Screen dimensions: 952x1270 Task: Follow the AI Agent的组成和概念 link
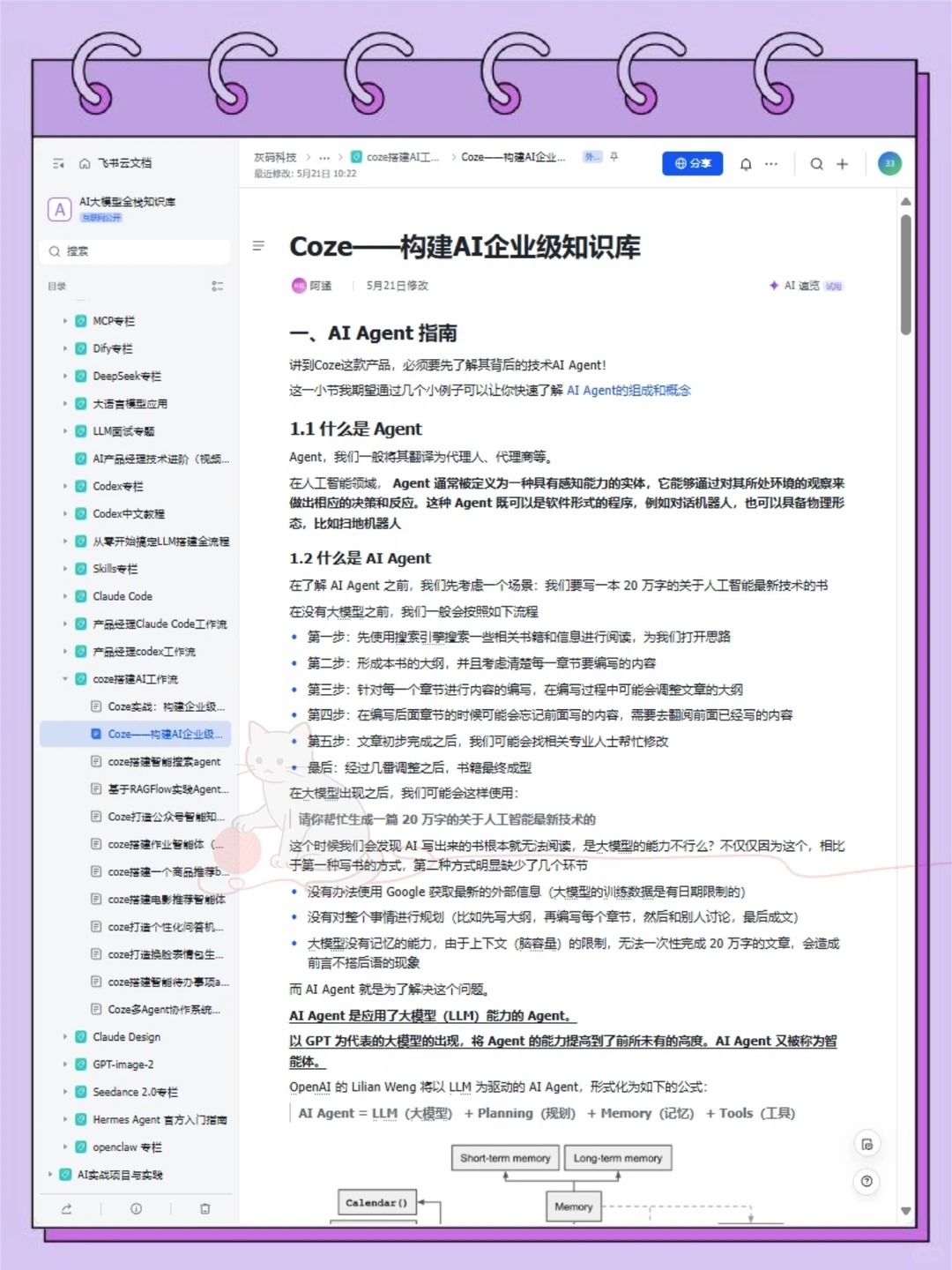click(628, 391)
